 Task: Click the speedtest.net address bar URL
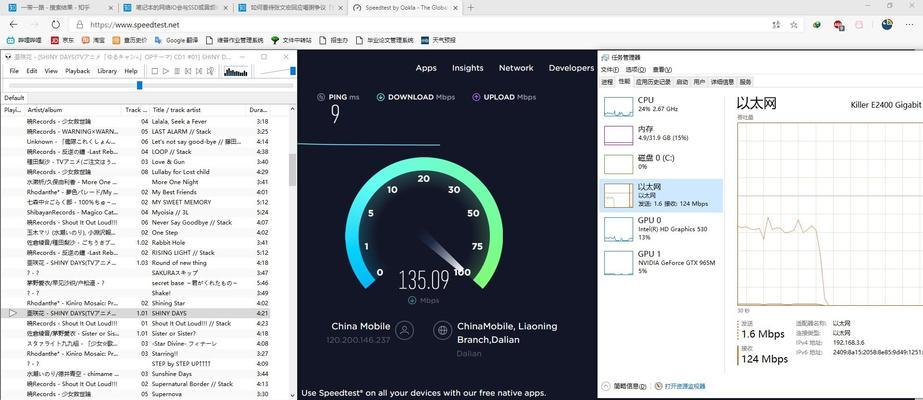click(135, 25)
